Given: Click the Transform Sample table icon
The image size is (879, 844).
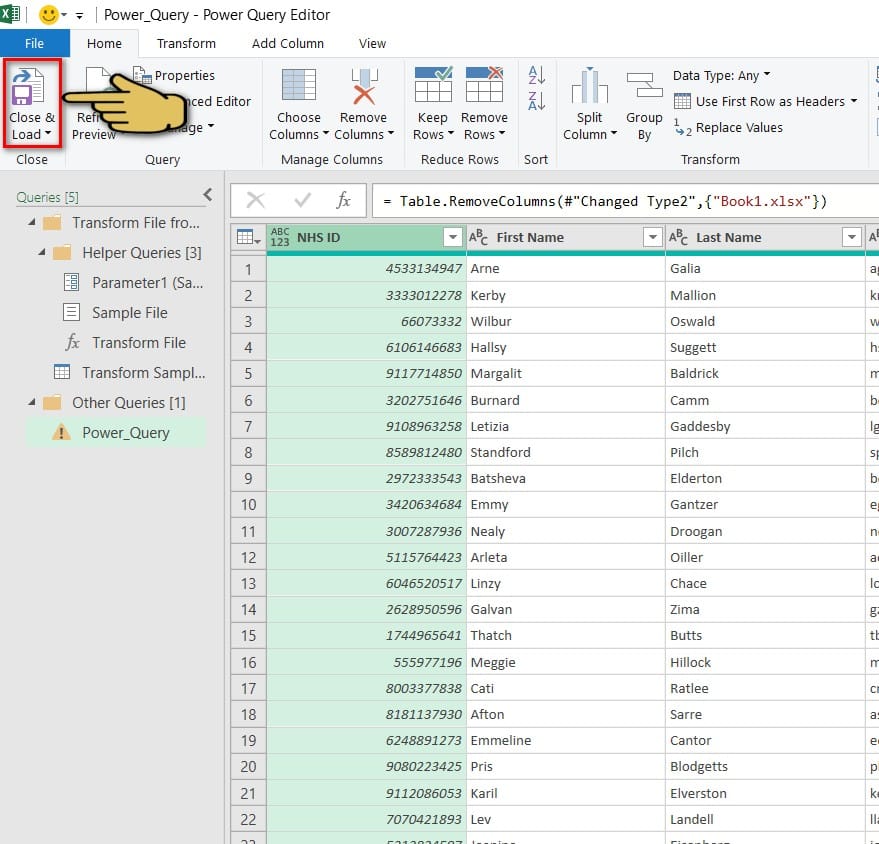Looking at the screenshot, I should click(x=62, y=372).
